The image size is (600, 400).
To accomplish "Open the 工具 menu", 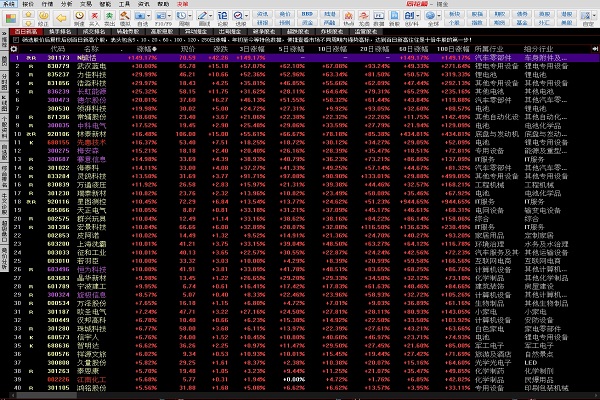I will (x=123, y=4).
